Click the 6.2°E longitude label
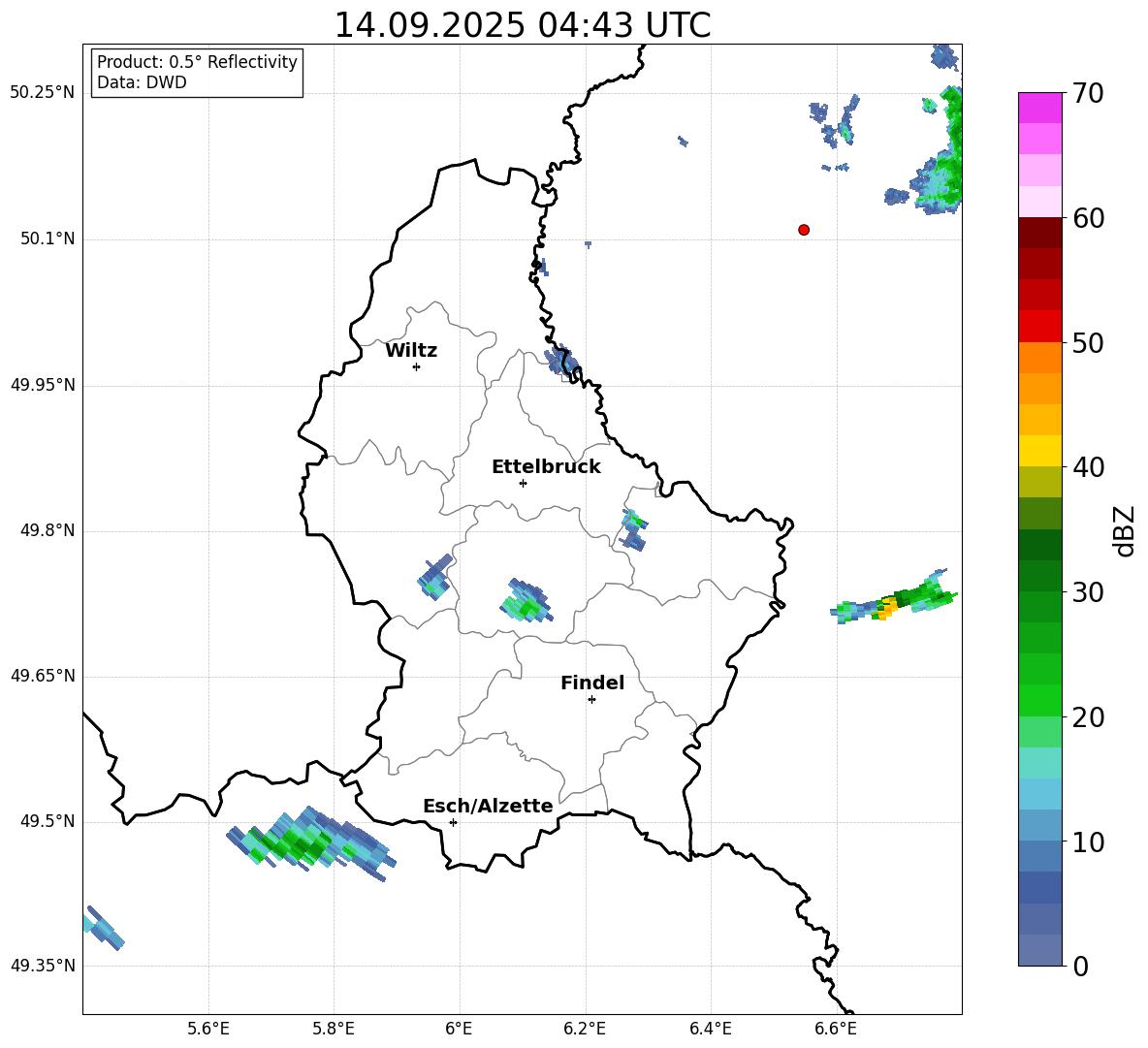This screenshot has height=1048, width=1148. (585, 1029)
